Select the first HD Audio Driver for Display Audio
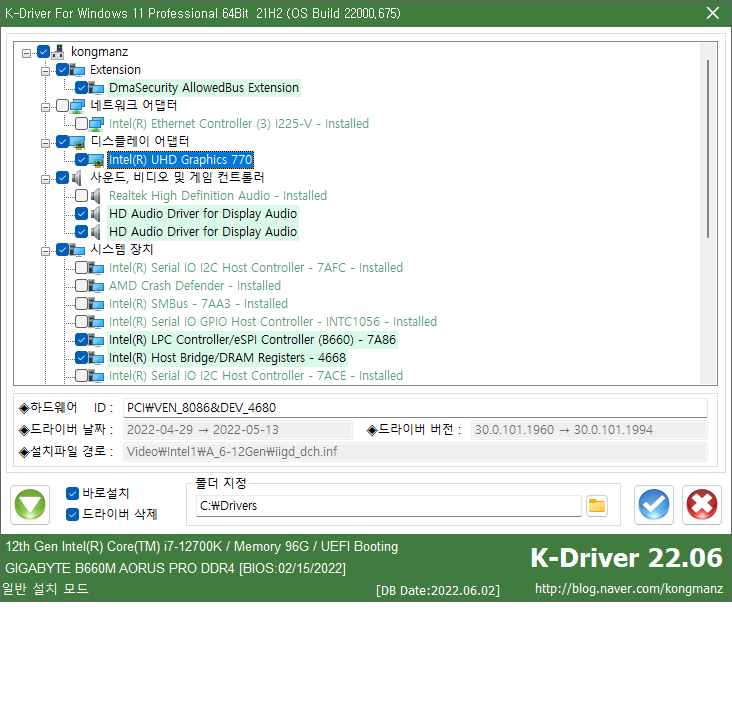Viewport: 732px width, 706px height. point(203,214)
